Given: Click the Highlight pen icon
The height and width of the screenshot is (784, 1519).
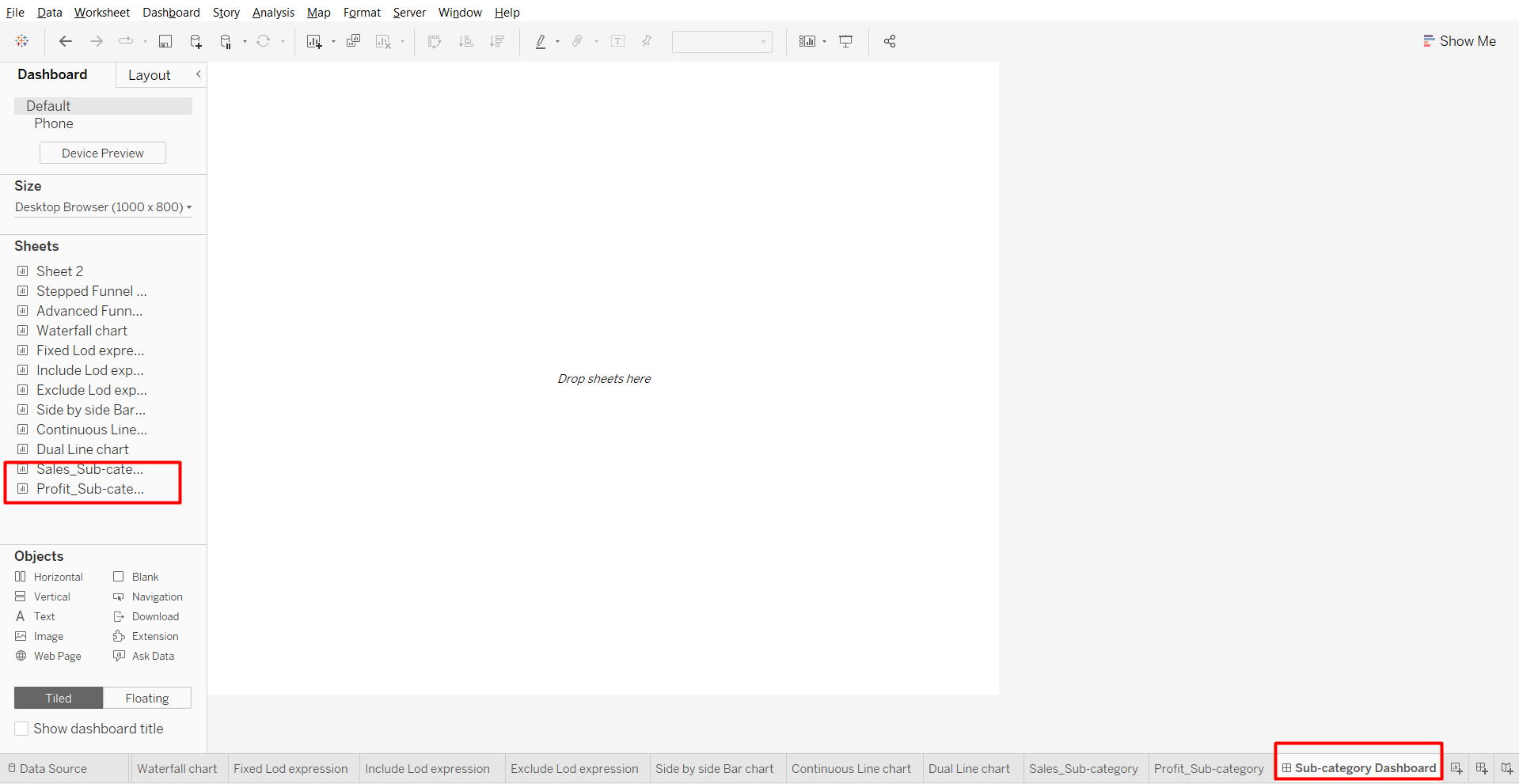Looking at the screenshot, I should click(x=541, y=41).
